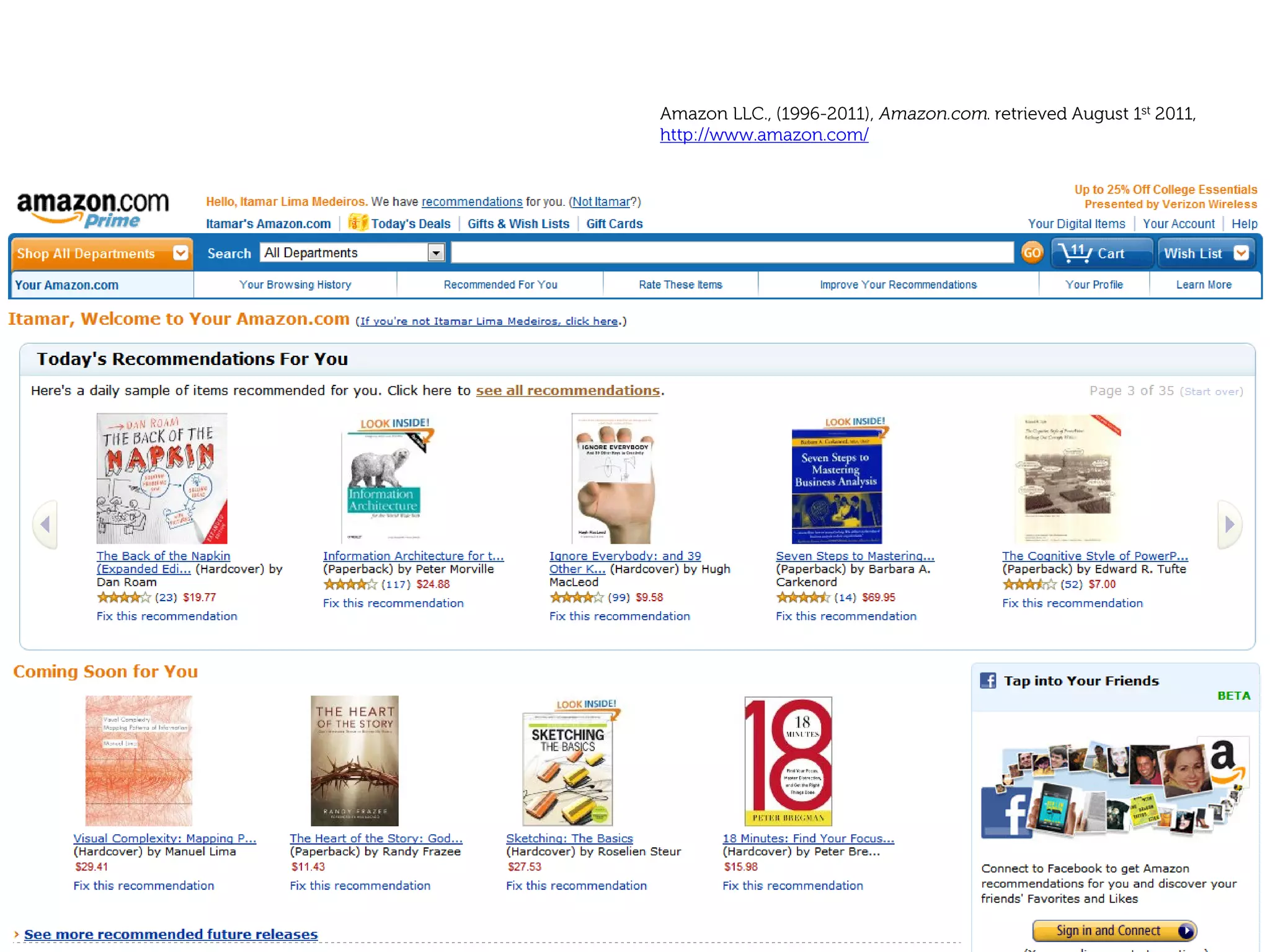Image resolution: width=1270 pixels, height=952 pixels.
Task: Expand the Shop All Departments dropdown
Action: tap(180, 253)
